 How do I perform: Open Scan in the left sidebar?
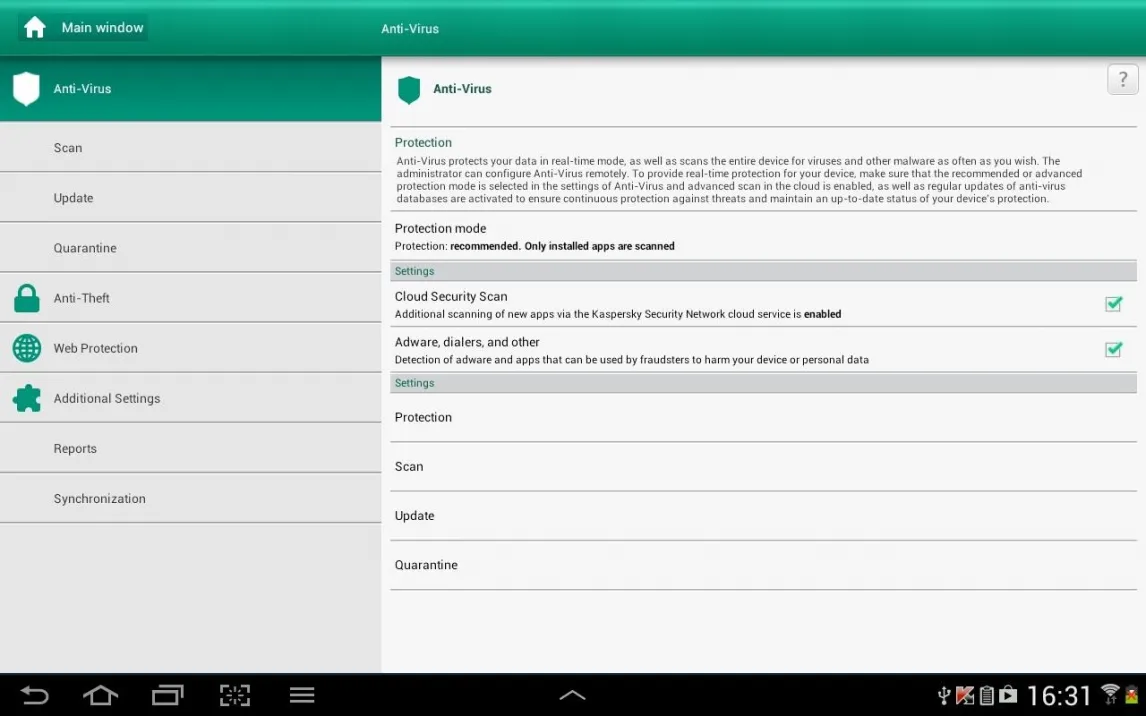[68, 148]
